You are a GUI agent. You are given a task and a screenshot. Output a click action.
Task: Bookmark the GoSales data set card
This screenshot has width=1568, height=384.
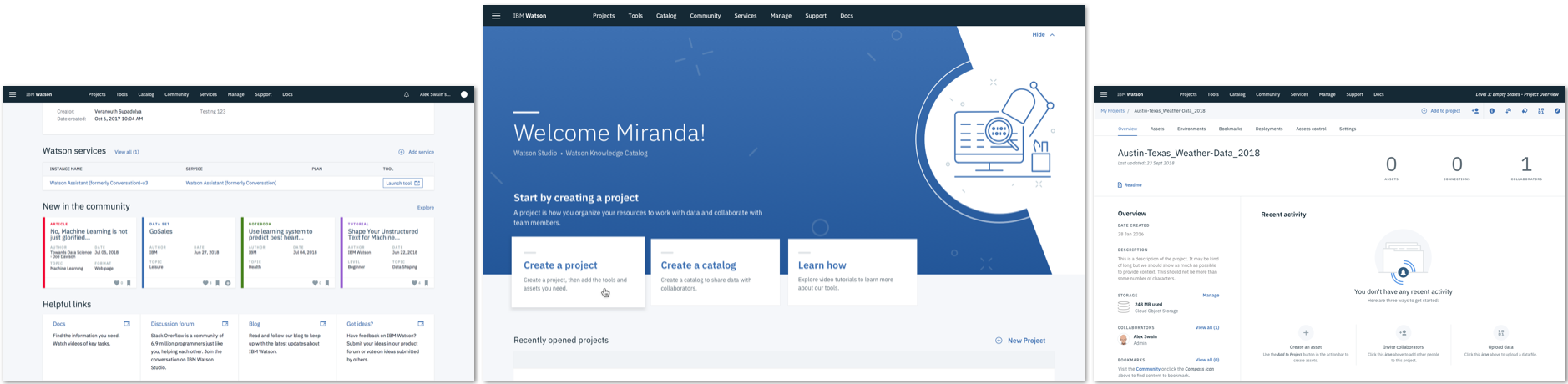pyautogui.click(x=217, y=283)
